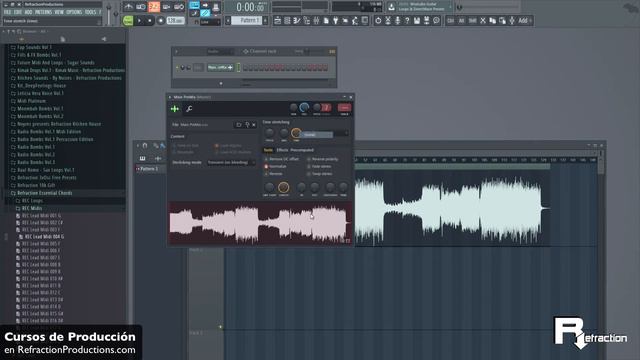Click the copy icon in shortcut toolbar
The height and width of the screenshot is (360, 640).
coord(493,20)
